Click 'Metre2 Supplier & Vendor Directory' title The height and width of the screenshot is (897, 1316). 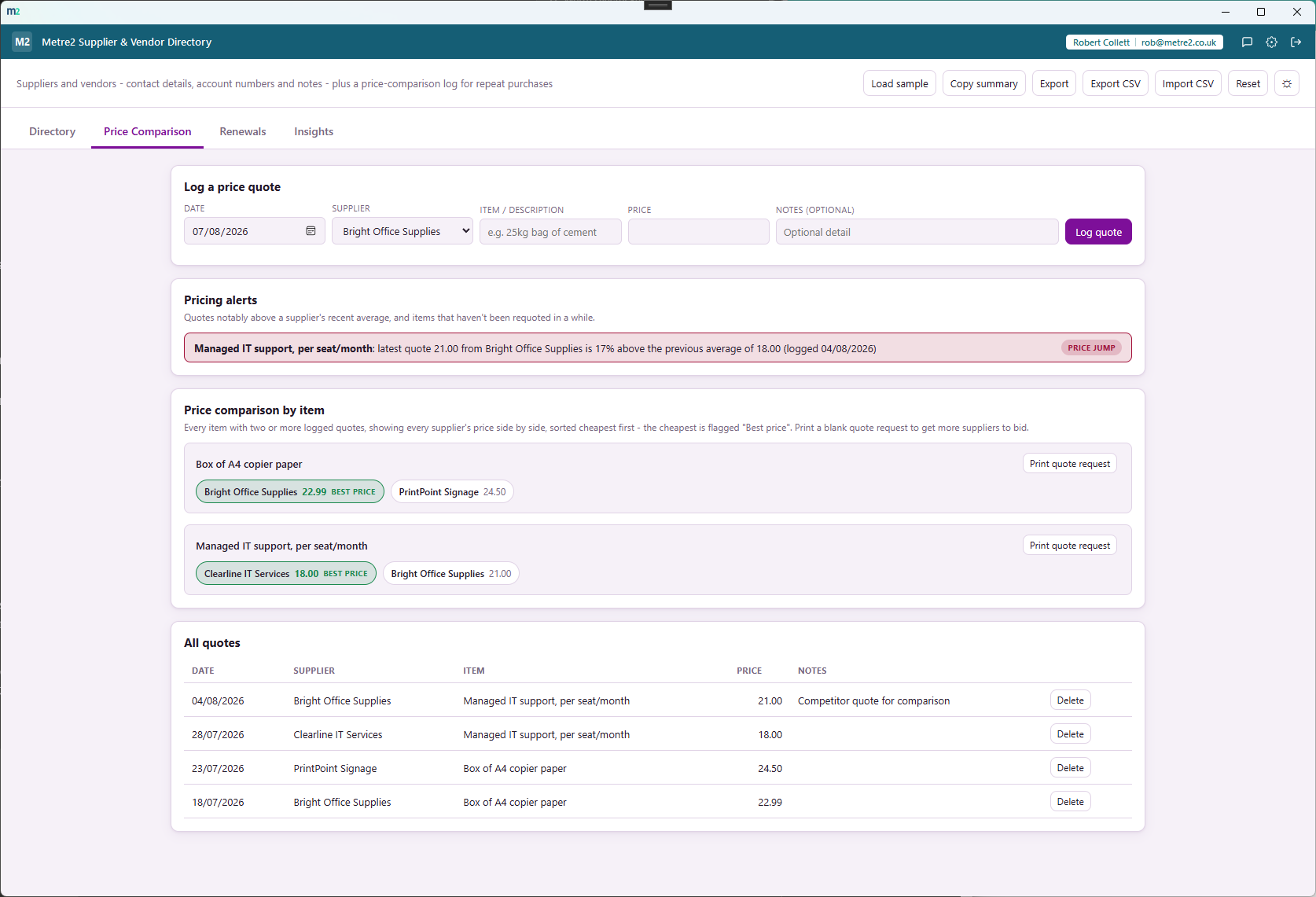(x=127, y=42)
